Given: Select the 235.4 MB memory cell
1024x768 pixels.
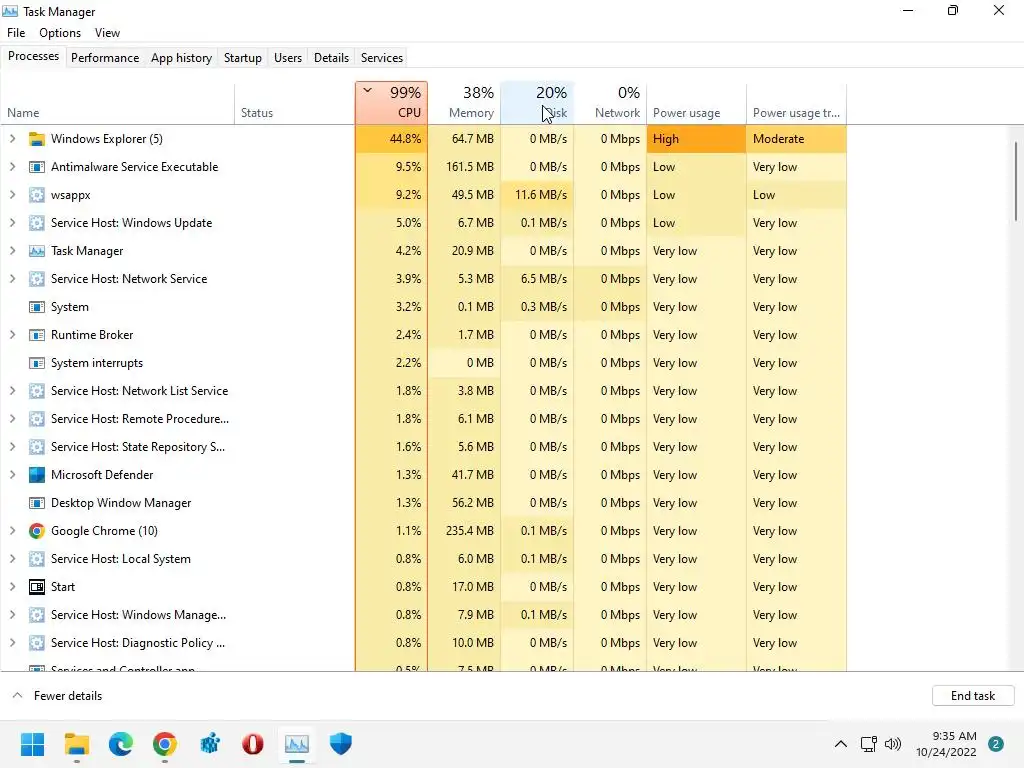Looking at the screenshot, I should [464, 531].
